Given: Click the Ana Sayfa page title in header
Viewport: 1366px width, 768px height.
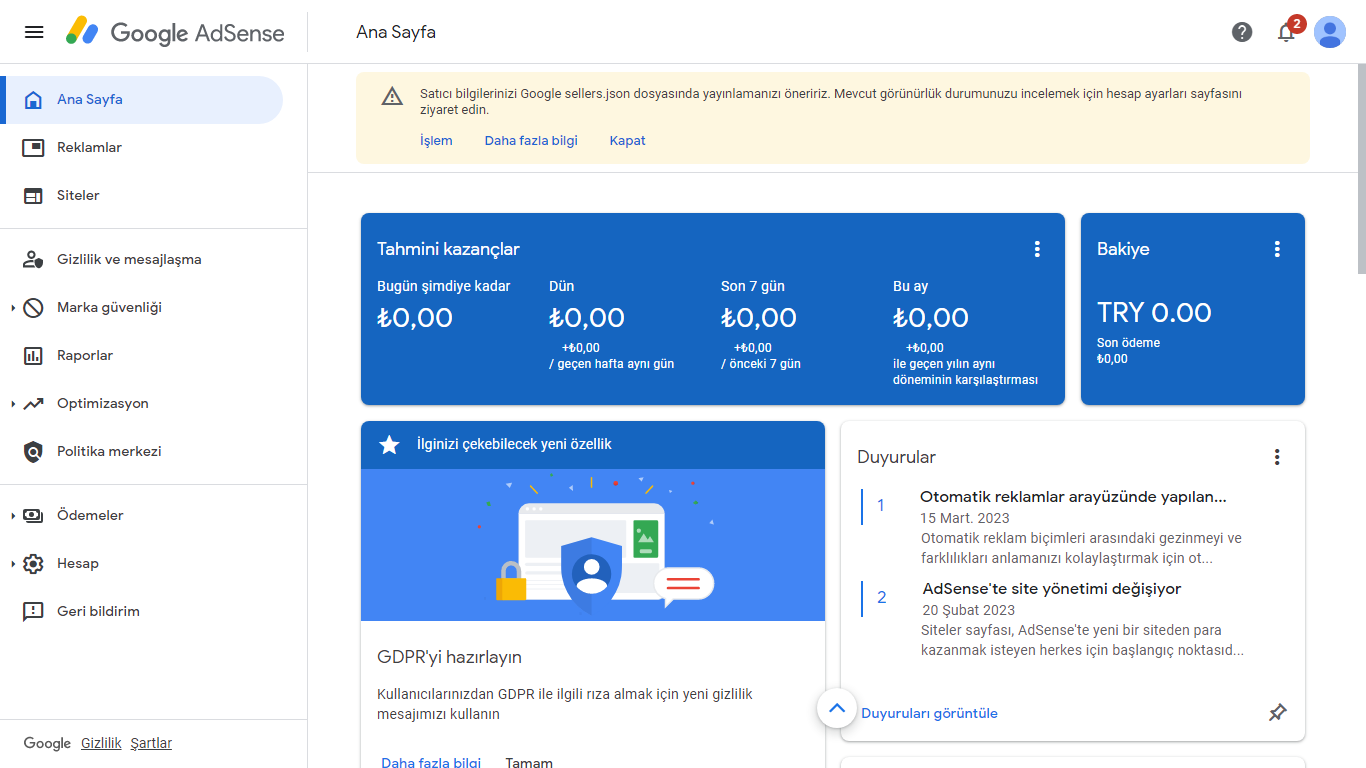Looking at the screenshot, I should click(x=396, y=32).
